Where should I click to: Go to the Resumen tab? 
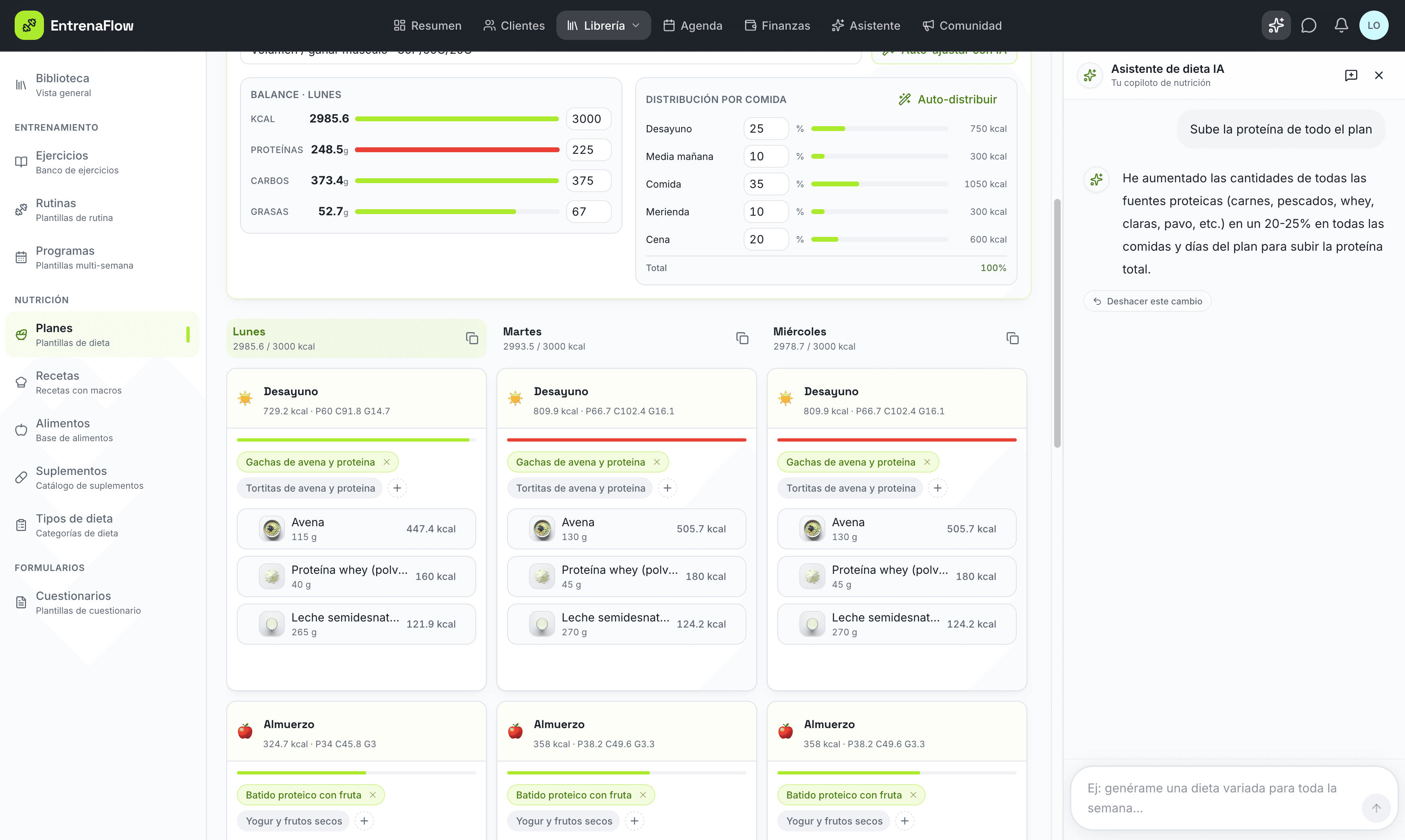(x=427, y=26)
